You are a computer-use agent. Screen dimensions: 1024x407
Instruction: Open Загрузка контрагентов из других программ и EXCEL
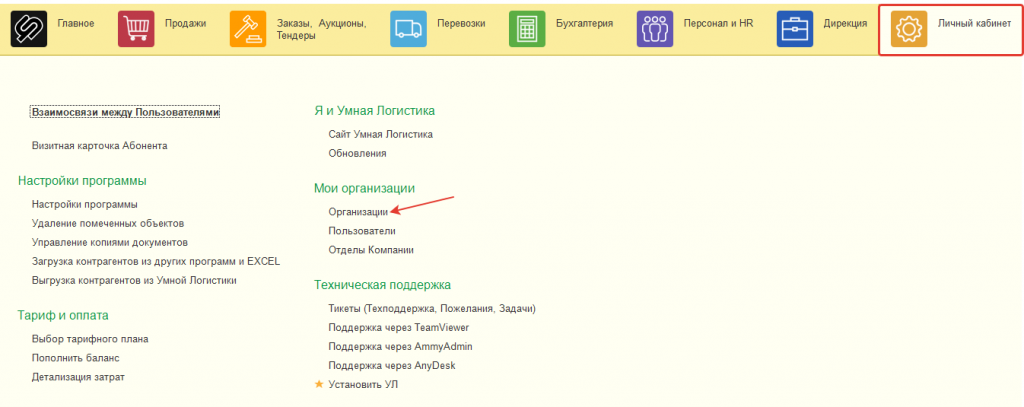tap(156, 261)
